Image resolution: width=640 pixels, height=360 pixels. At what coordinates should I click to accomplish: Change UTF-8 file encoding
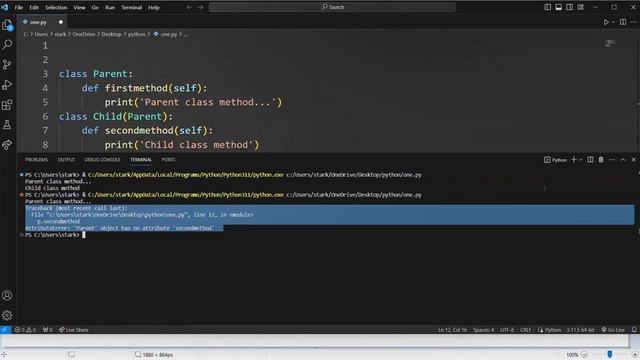[x=507, y=330]
